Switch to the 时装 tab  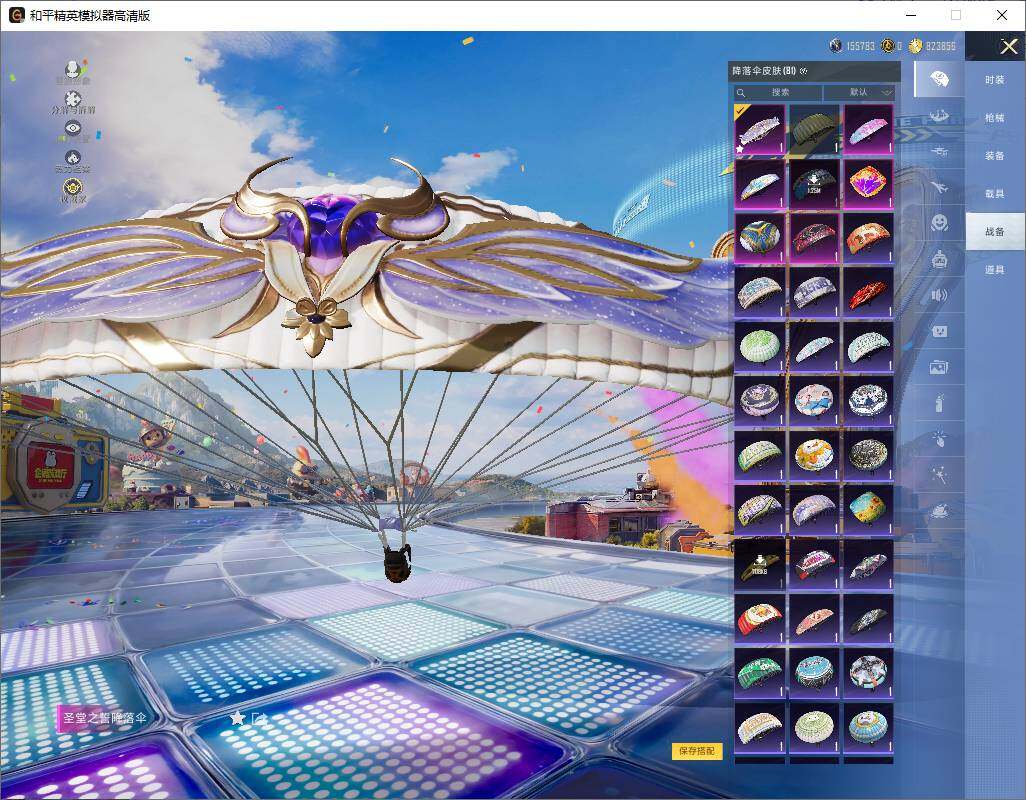(x=995, y=80)
